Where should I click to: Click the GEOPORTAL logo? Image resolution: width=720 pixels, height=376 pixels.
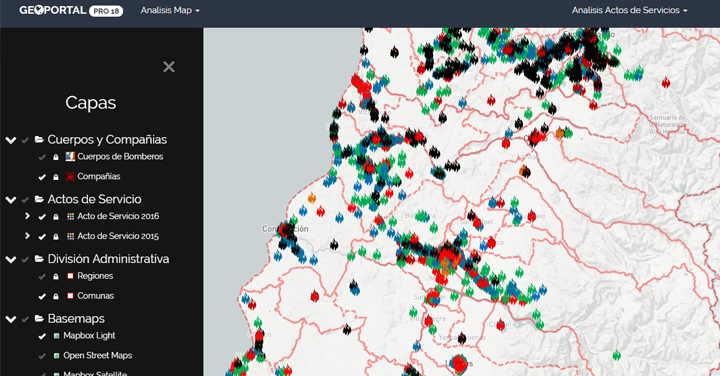52,10
